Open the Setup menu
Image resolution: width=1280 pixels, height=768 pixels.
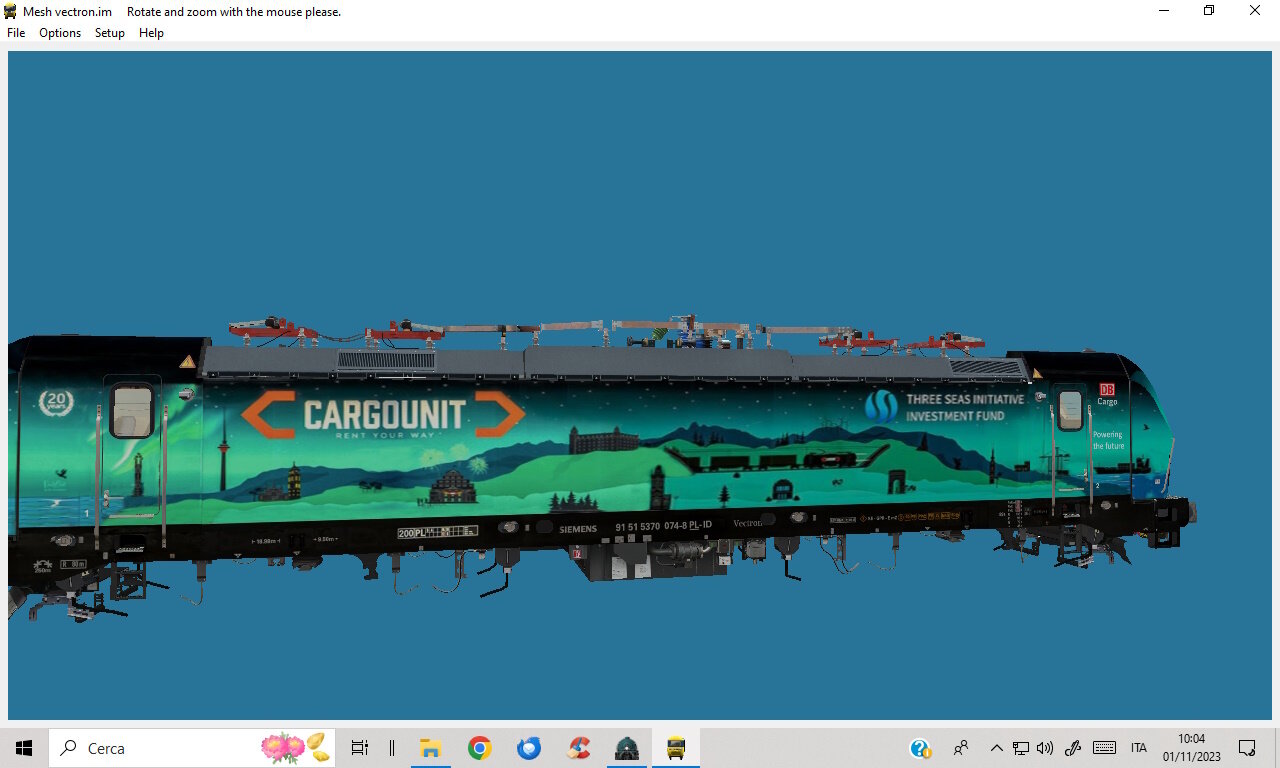[110, 33]
